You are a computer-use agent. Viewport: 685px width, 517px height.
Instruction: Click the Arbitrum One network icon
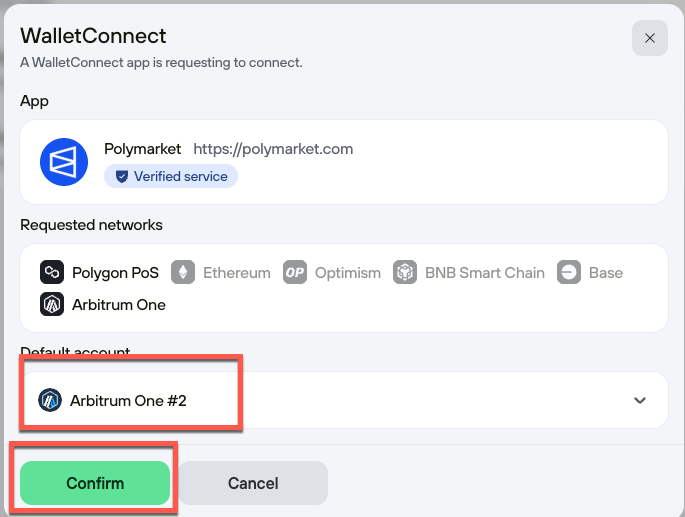click(x=52, y=304)
